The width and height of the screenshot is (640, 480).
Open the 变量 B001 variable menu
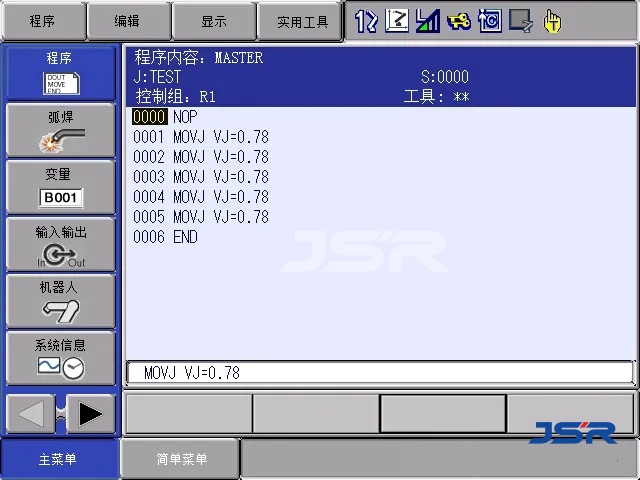point(60,187)
